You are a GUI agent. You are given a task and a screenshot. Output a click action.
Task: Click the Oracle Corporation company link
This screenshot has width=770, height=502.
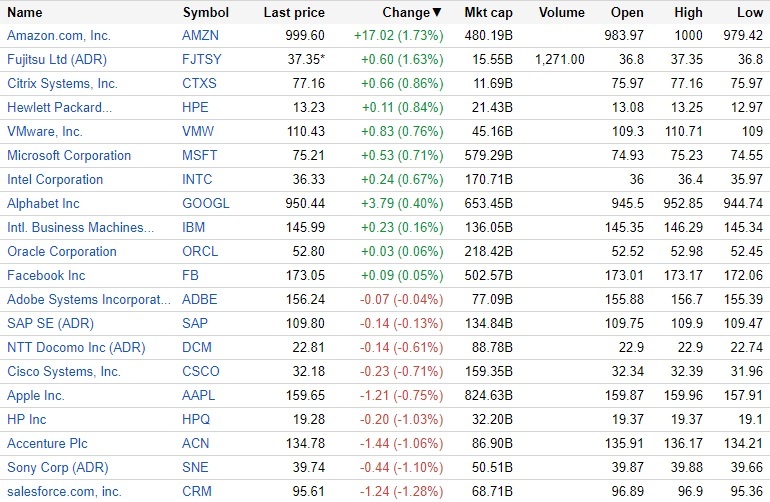pos(62,251)
